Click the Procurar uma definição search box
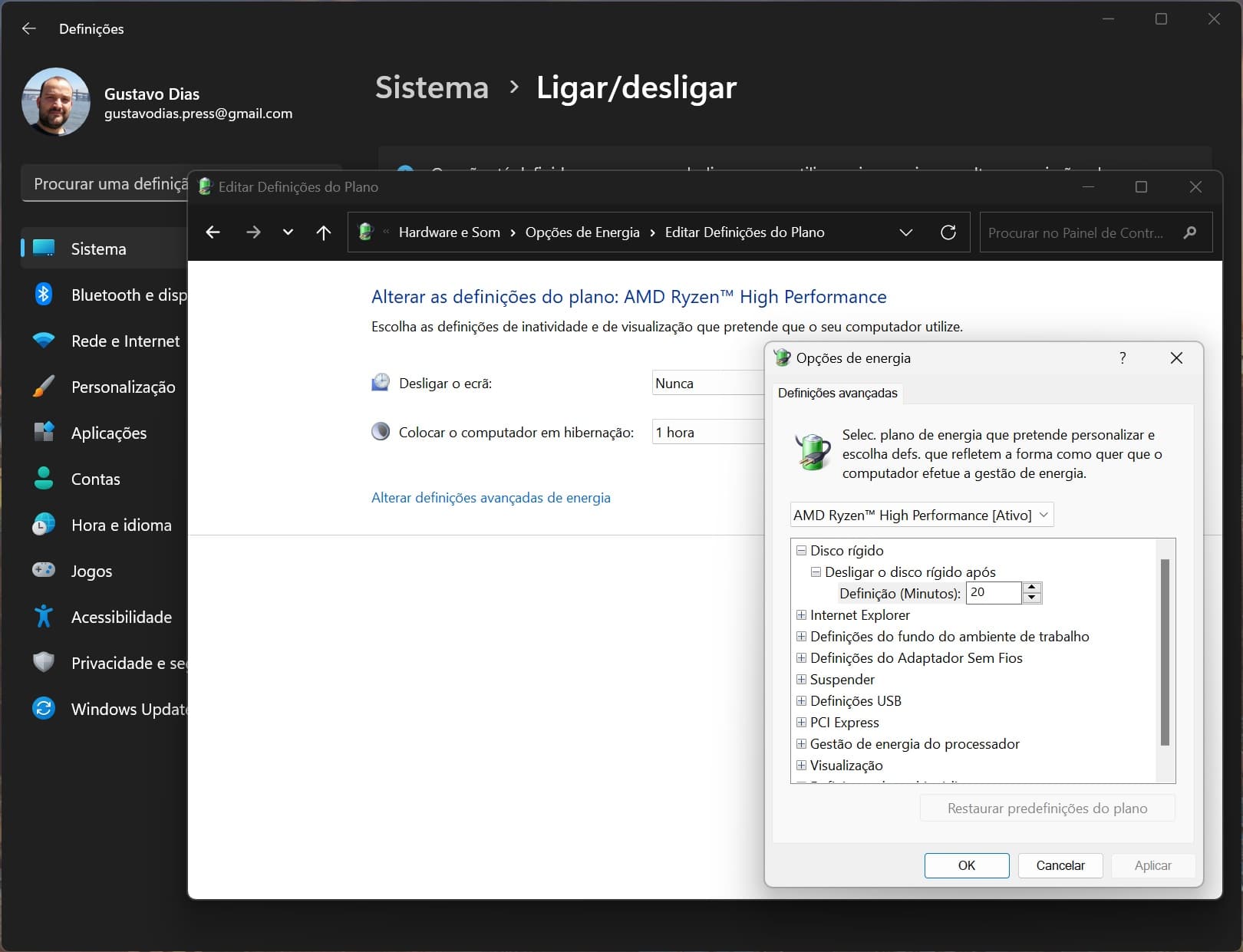 105,184
